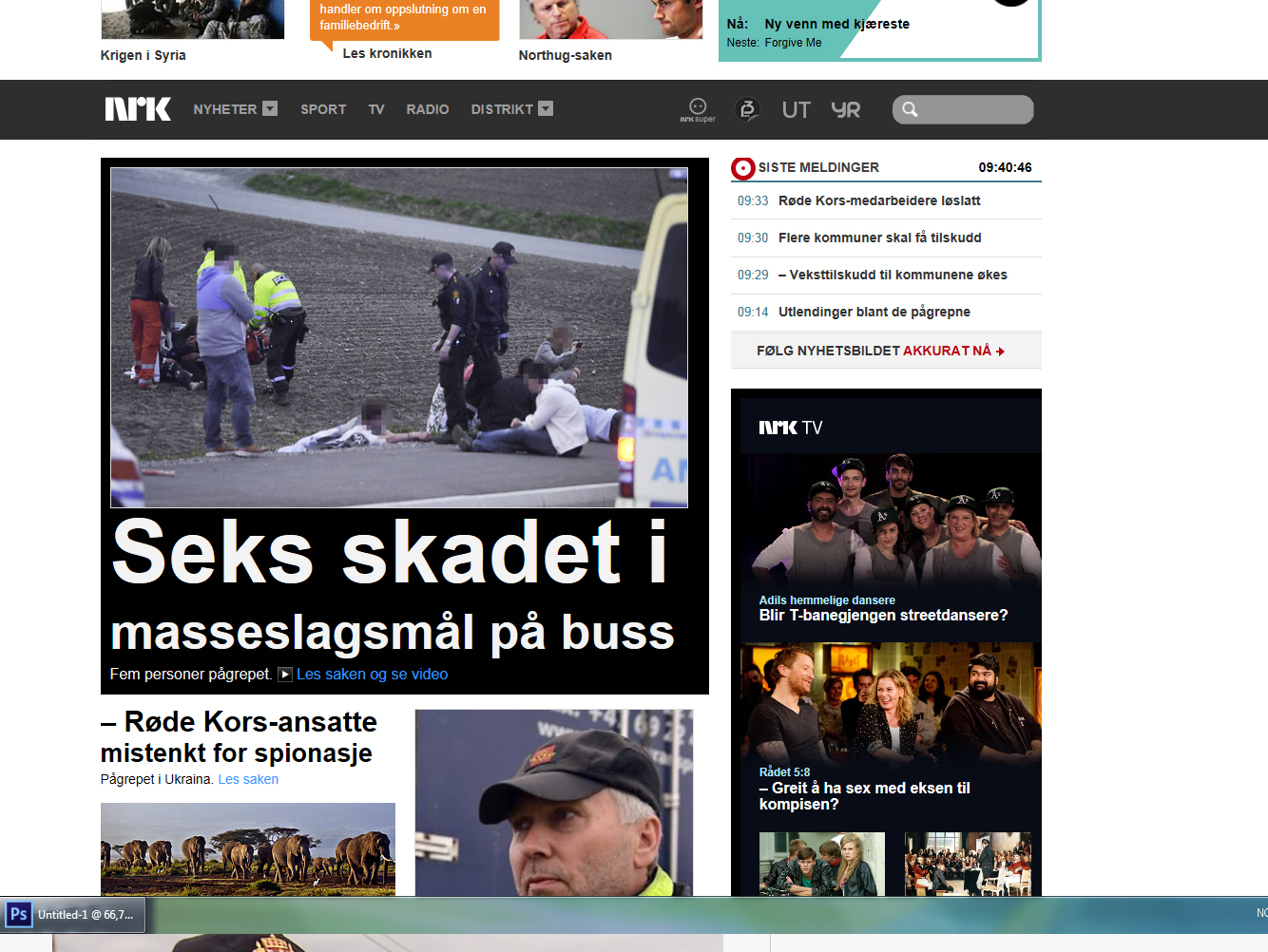Open the 'Blir T-banegjengen streetdansere?' TV promo
Image resolution: width=1268 pixels, height=952 pixels.
click(x=883, y=615)
